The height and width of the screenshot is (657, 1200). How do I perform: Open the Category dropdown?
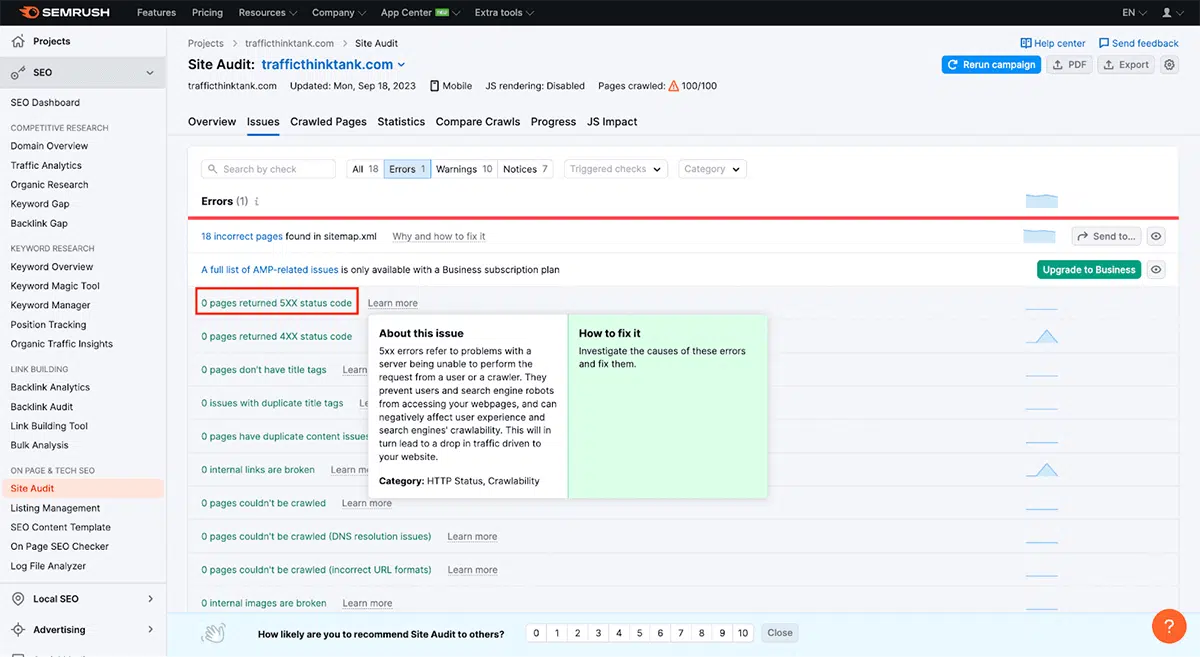click(x=712, y=169)
